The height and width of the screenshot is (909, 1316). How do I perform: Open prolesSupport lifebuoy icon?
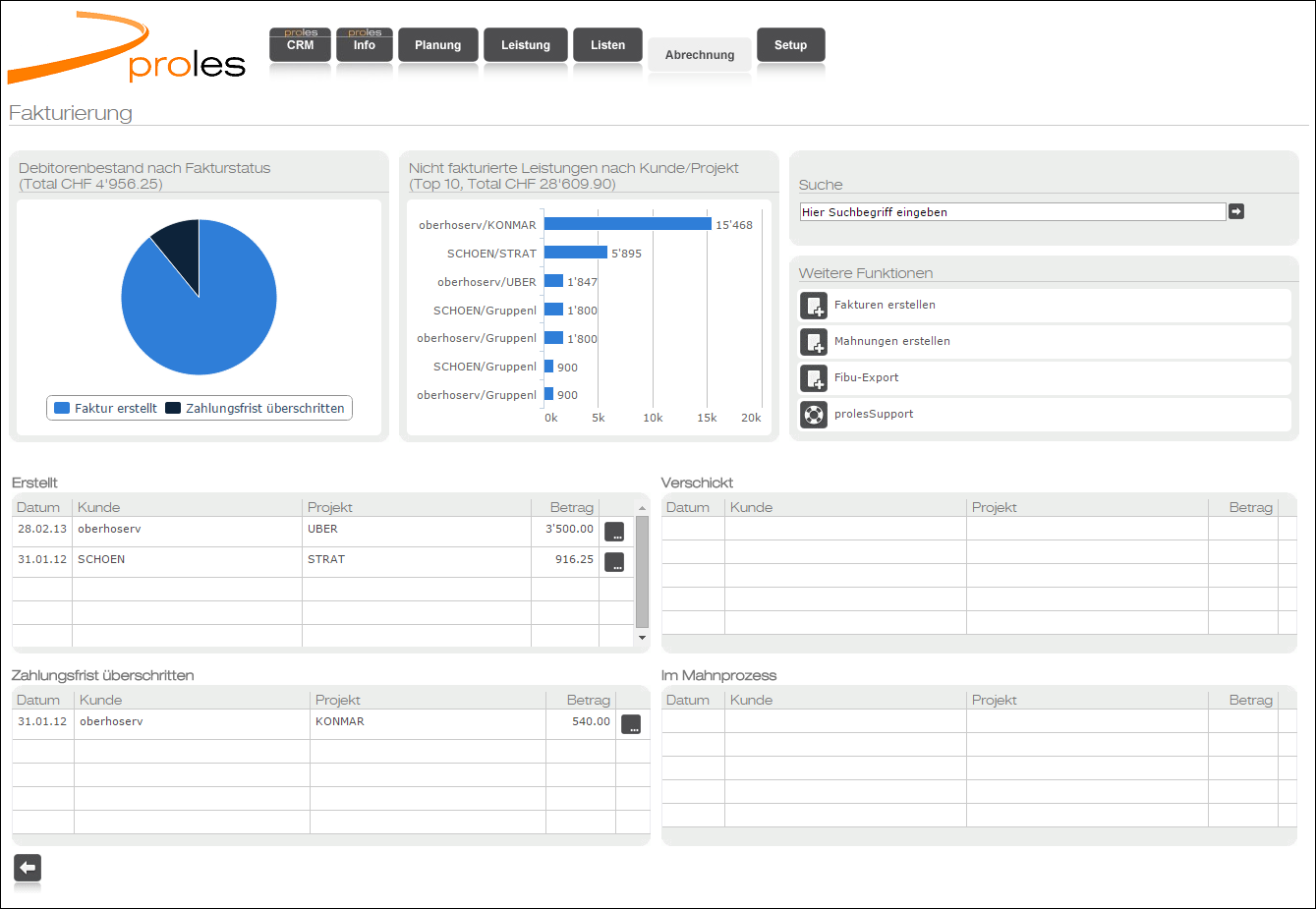814,415
